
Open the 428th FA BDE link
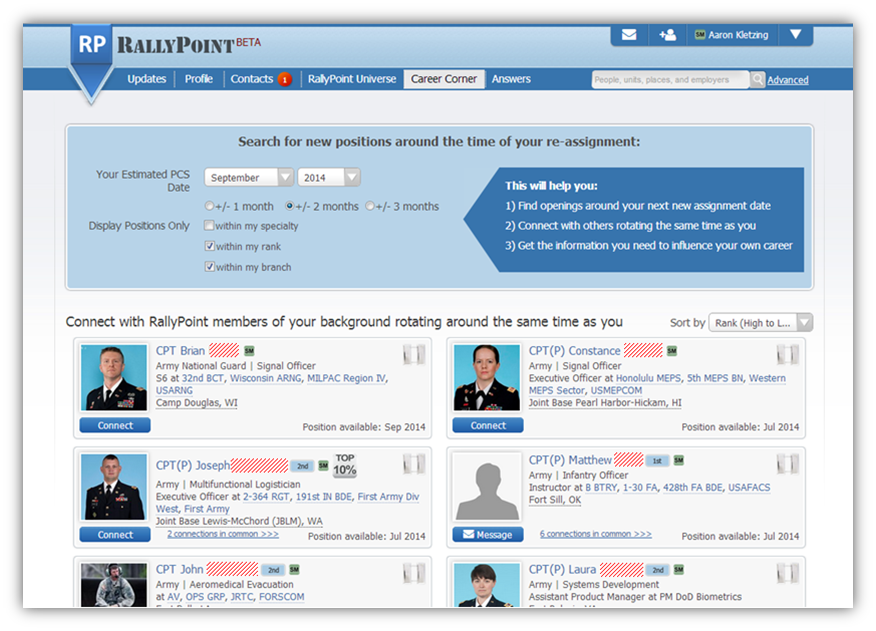(x=693, y=488)
